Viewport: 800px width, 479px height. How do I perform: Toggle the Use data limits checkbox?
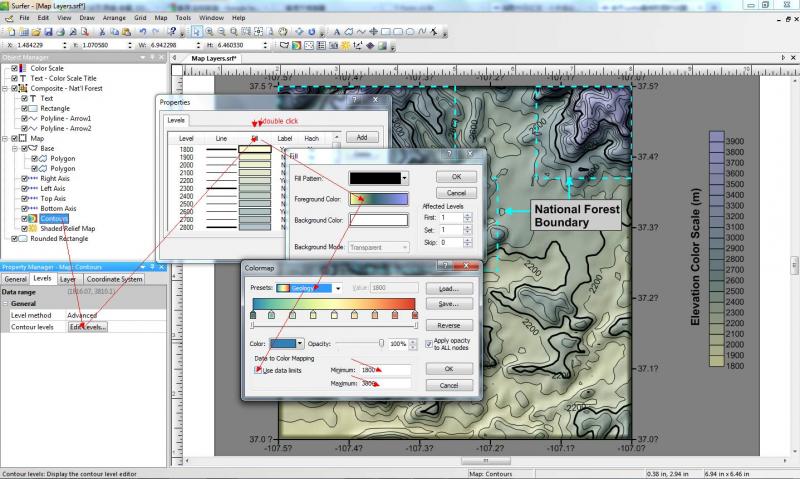tap(256, 370)
